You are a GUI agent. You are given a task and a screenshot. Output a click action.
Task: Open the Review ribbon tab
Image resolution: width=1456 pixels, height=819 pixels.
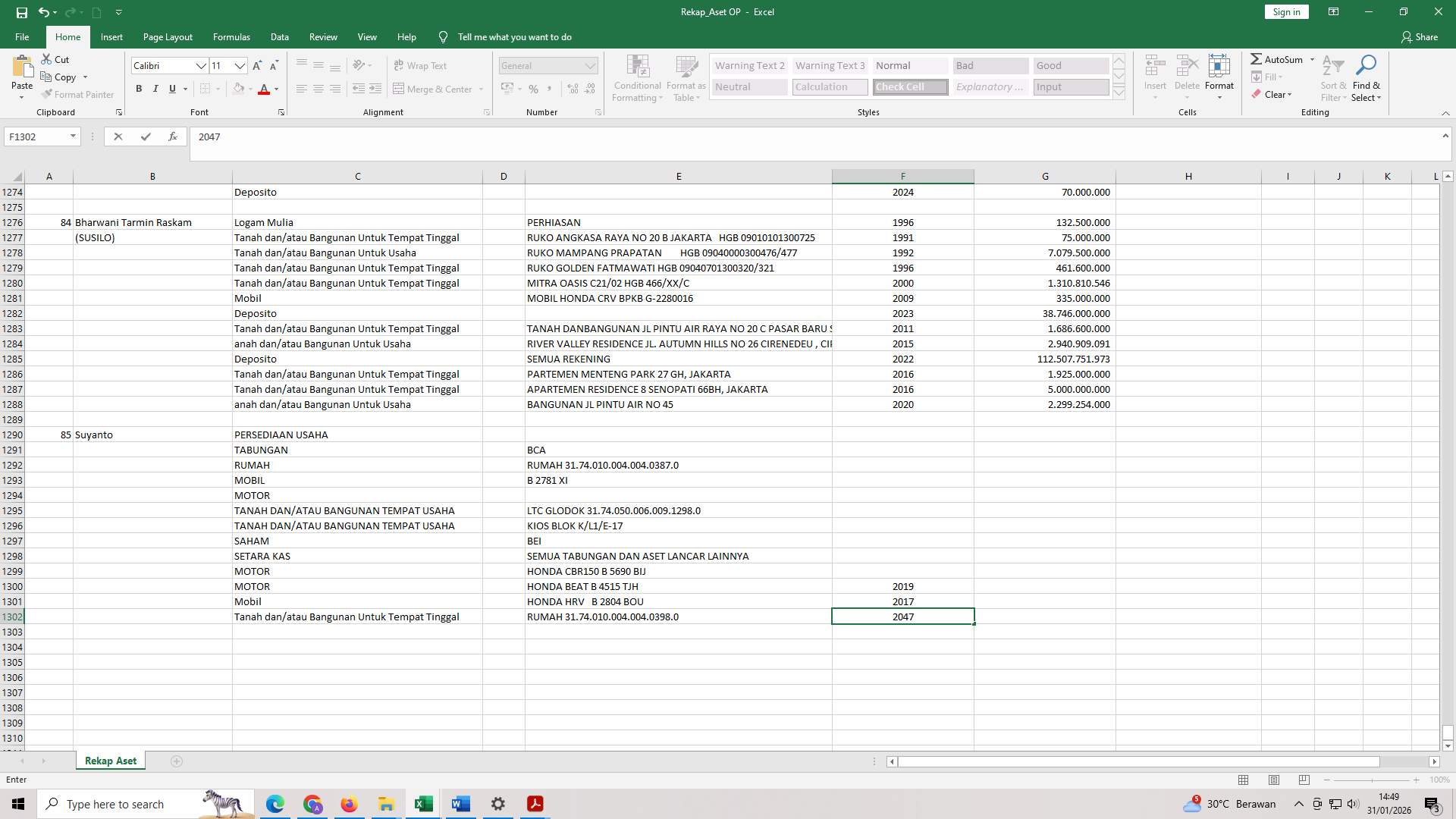323,36
